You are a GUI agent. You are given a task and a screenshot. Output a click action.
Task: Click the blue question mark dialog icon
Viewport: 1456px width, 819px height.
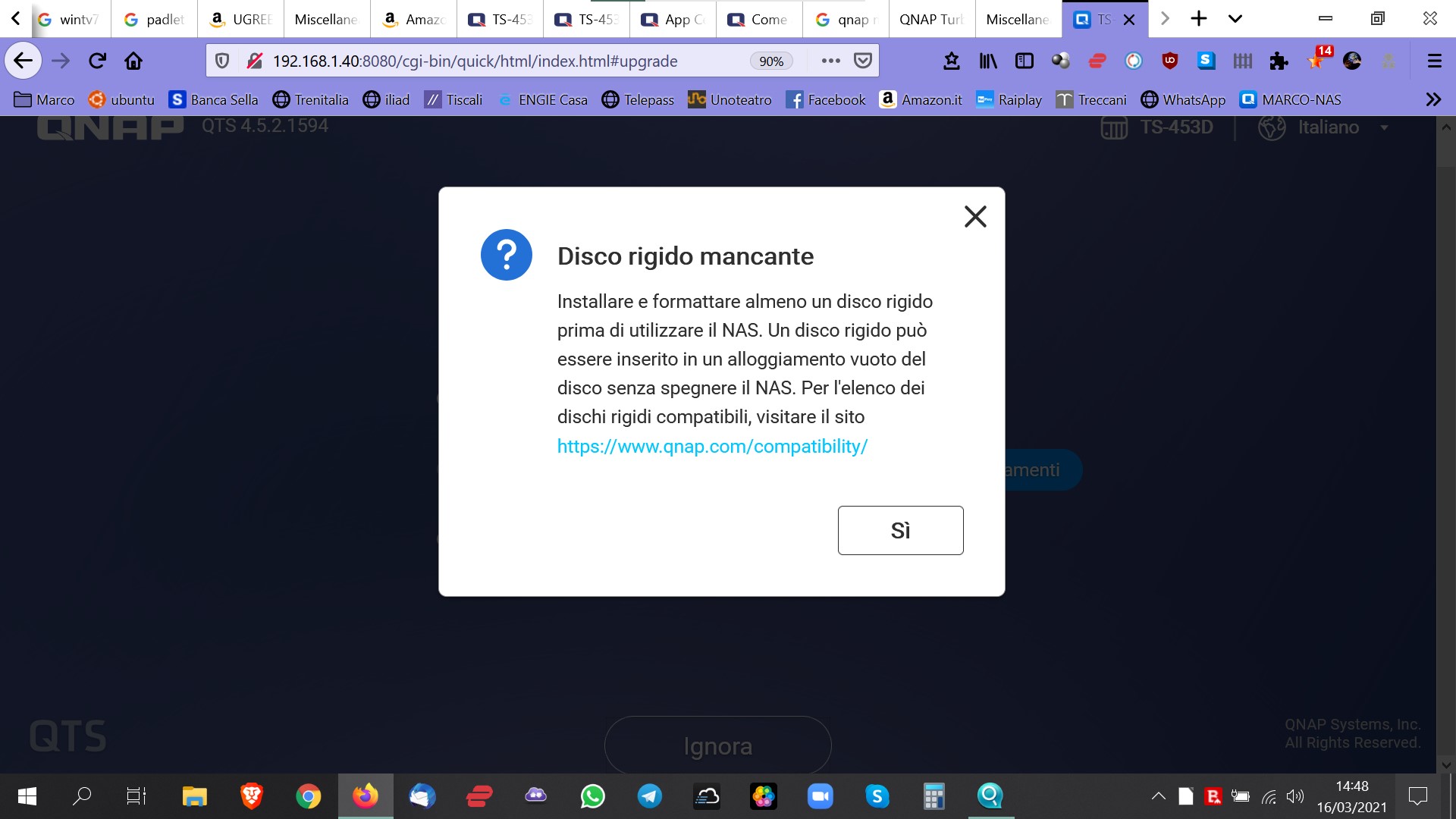506,255
